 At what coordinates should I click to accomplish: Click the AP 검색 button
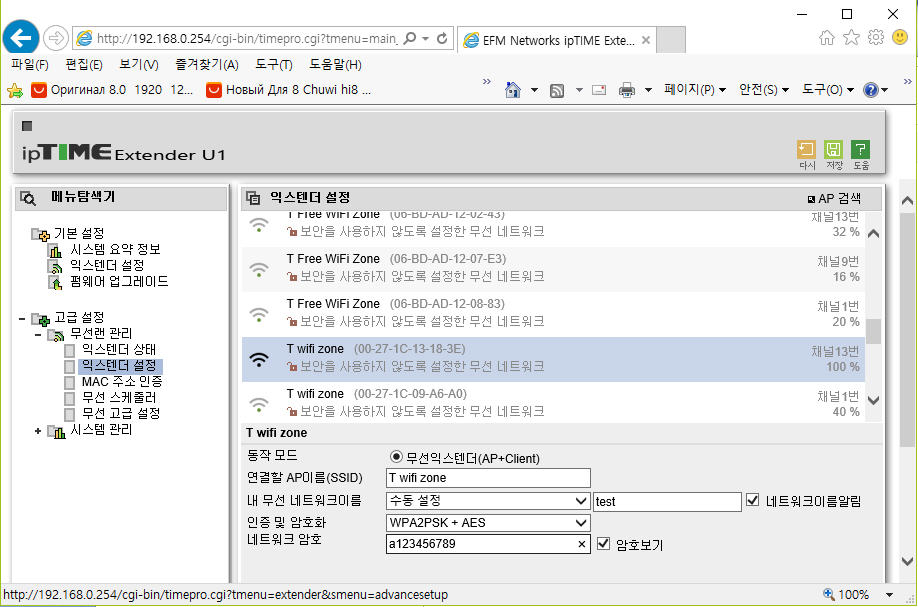pos(834,198)
